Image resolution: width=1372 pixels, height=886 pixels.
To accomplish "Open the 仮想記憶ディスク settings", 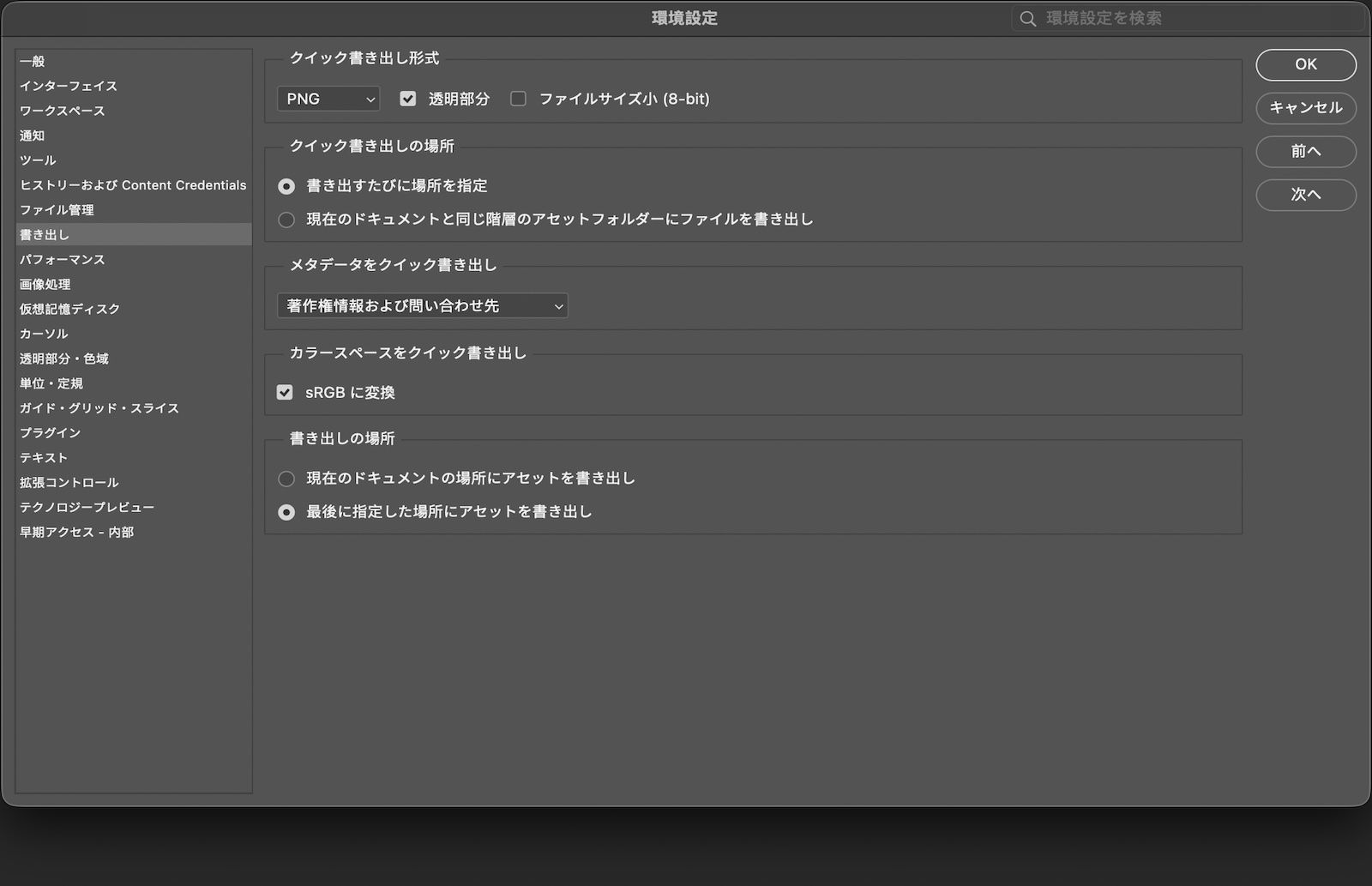I will click(70, 309).
